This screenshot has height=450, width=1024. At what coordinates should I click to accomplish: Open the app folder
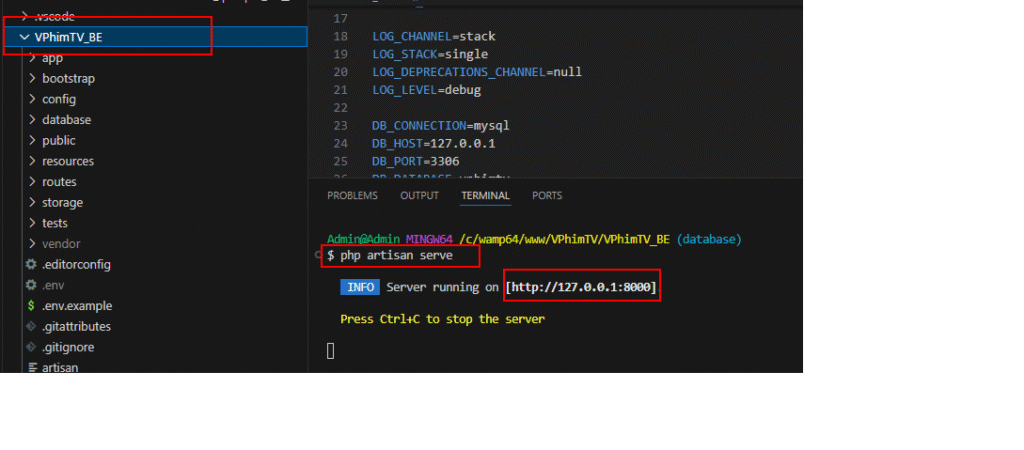tap(52, 58)
